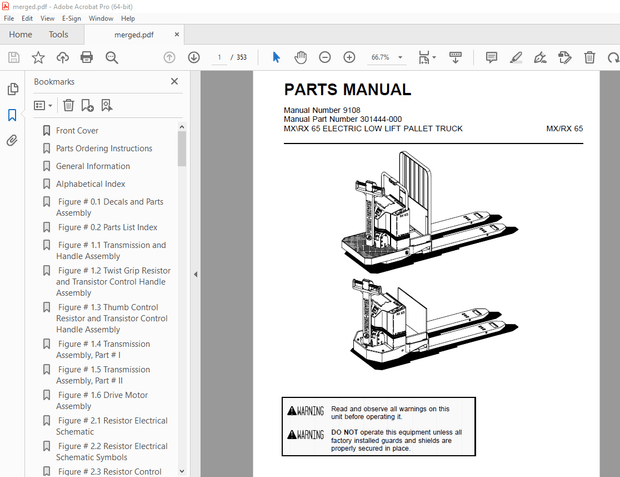Viewport: 620px width, 477px height.
Task: Open the Front Cover bookmark
Action: click(x=77, y=131)
